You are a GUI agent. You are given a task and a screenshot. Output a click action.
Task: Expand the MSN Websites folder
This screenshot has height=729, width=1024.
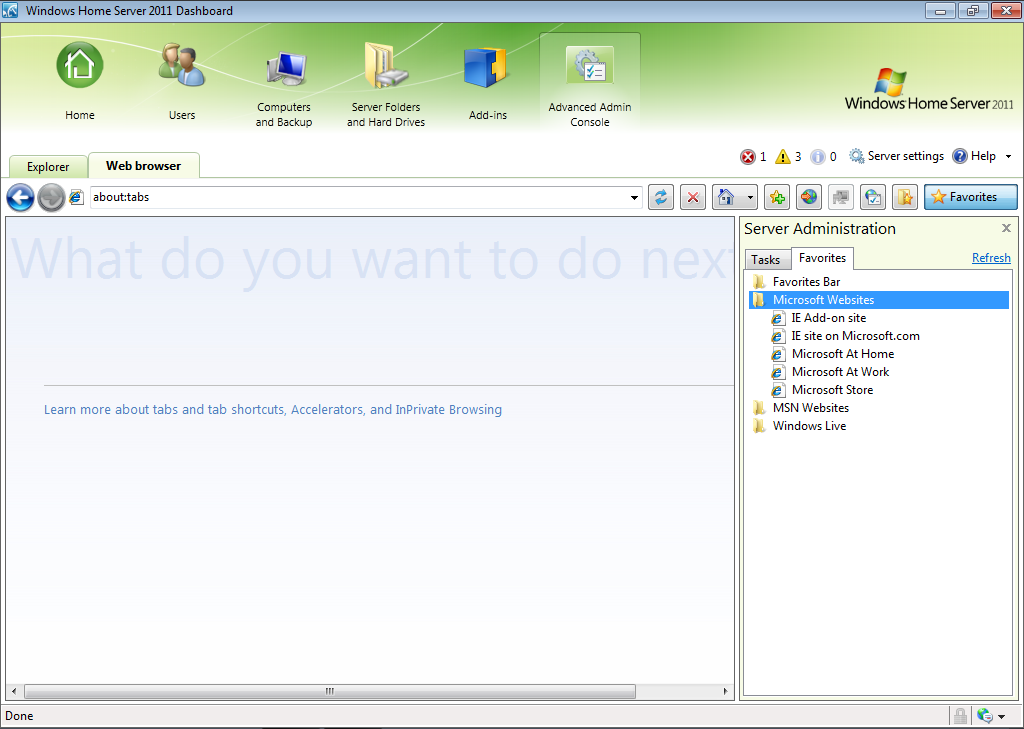(x=801, y=408)
